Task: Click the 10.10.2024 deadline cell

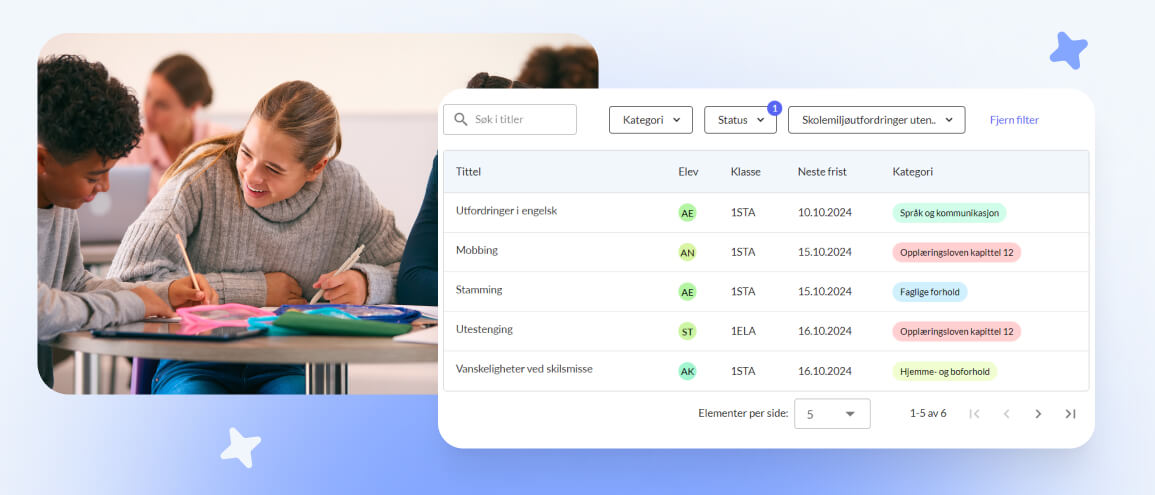Action: [x=824, y=213]
